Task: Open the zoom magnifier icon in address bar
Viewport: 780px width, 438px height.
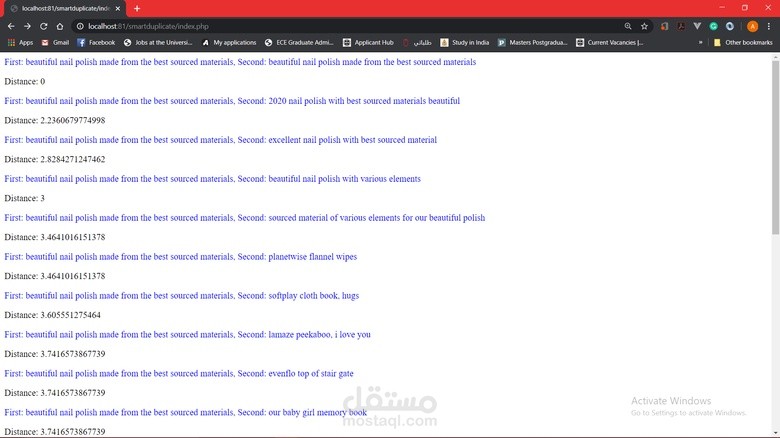Action: [628, 26]
